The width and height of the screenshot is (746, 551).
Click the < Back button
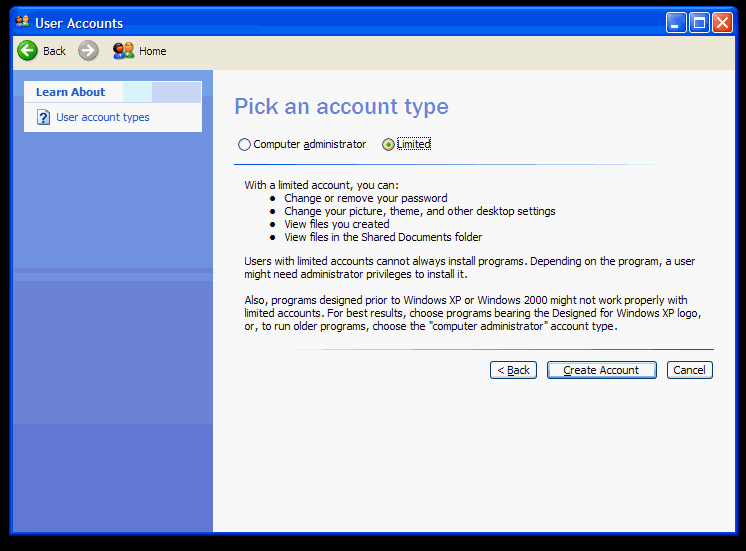(513, 370)
